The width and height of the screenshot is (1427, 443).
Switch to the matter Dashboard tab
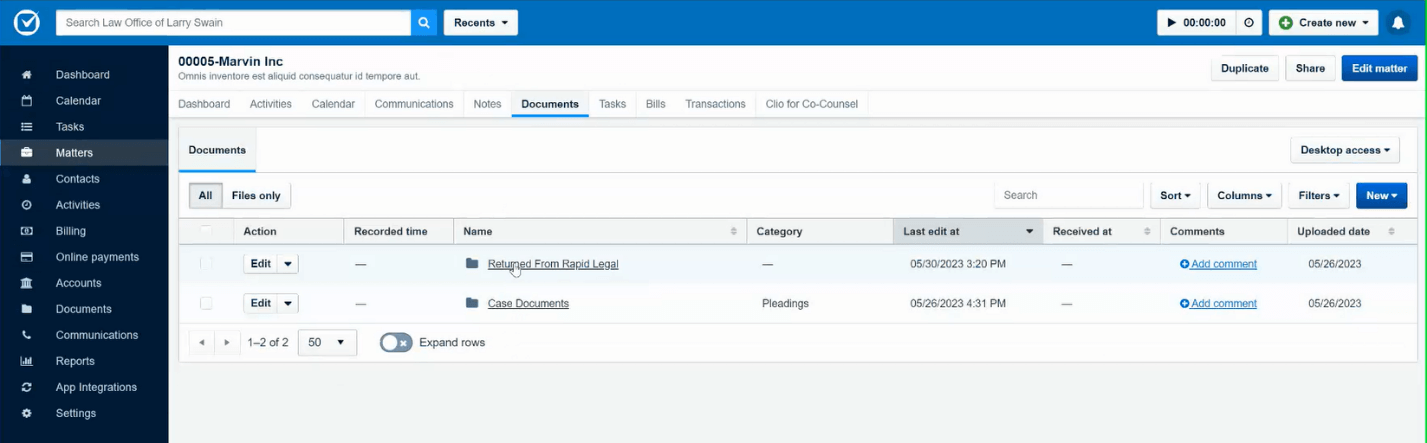[204, 104]
